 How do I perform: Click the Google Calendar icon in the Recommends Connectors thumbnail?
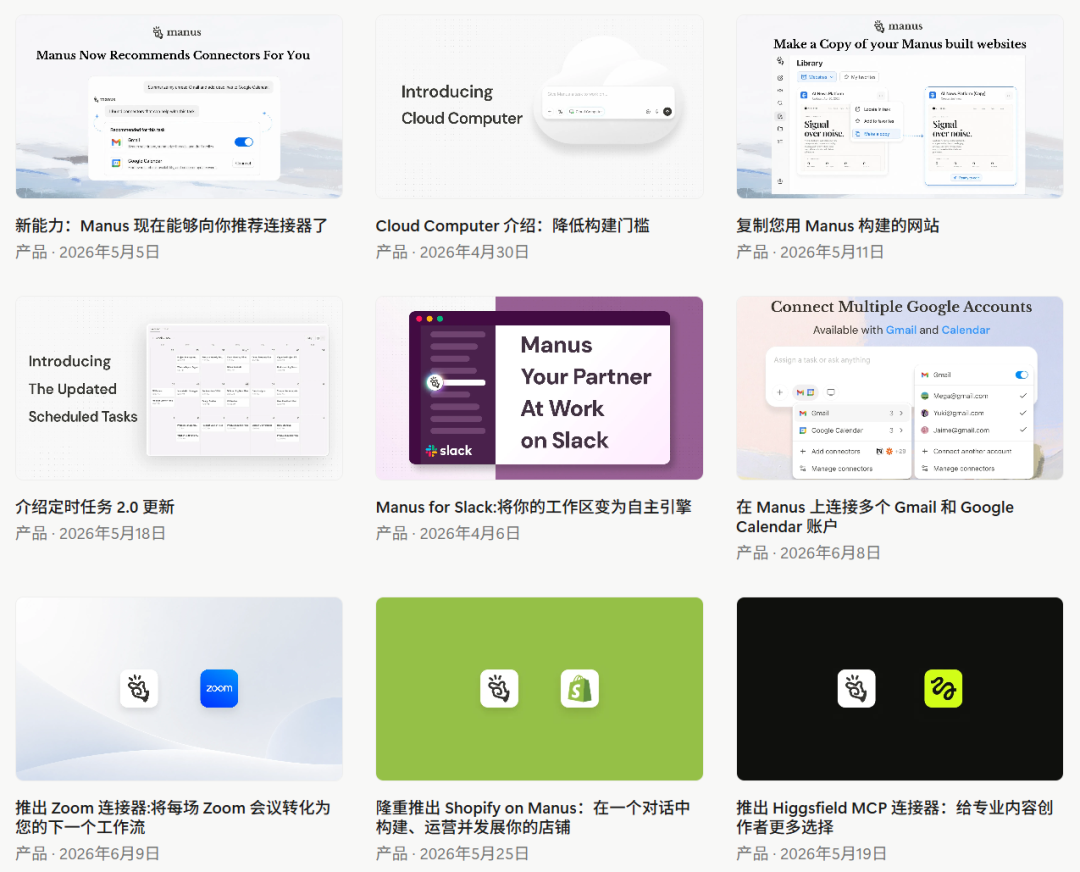[116, 163]
